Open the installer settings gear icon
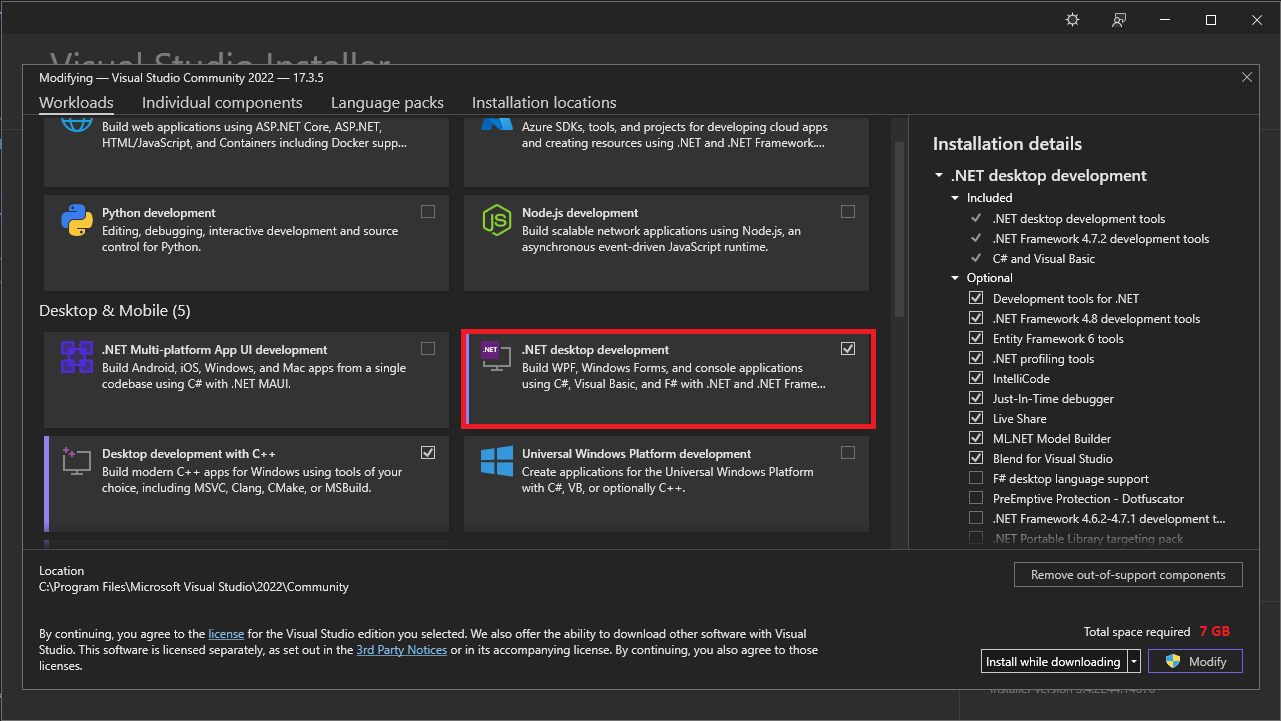The image size is (1281, 721). 1073,20
